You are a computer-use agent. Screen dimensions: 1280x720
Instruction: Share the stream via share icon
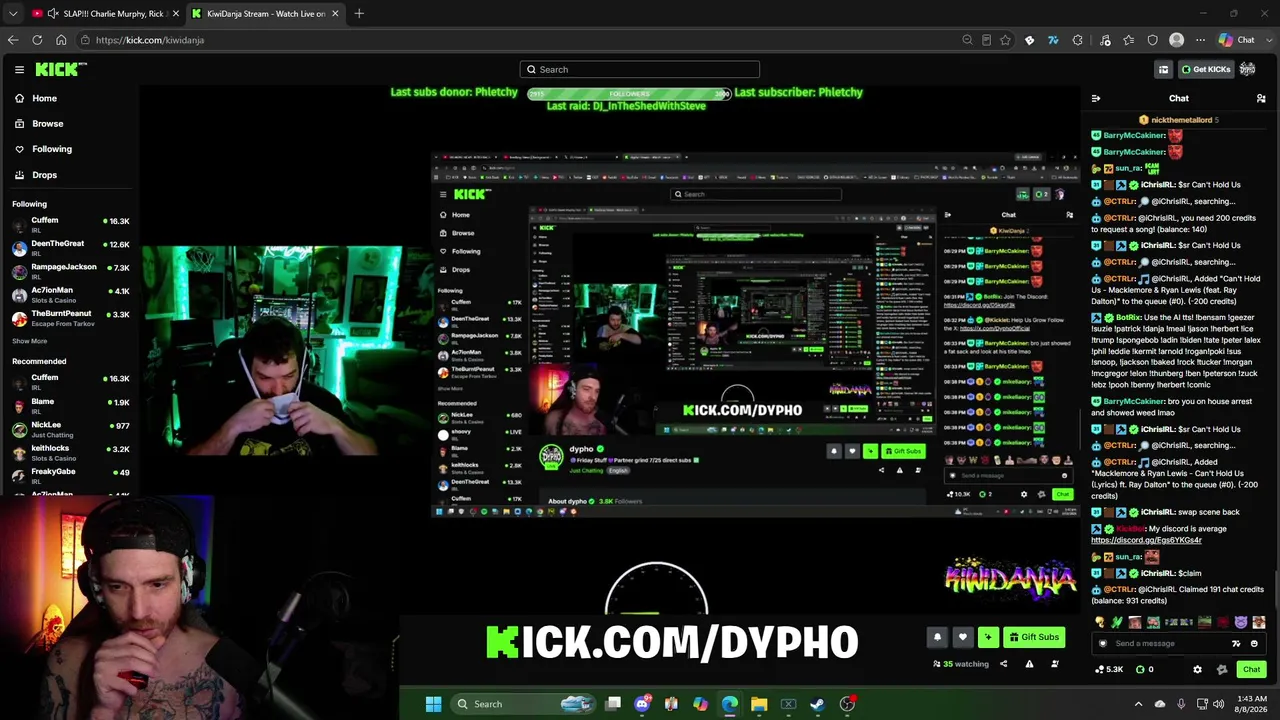(1003, 663)
